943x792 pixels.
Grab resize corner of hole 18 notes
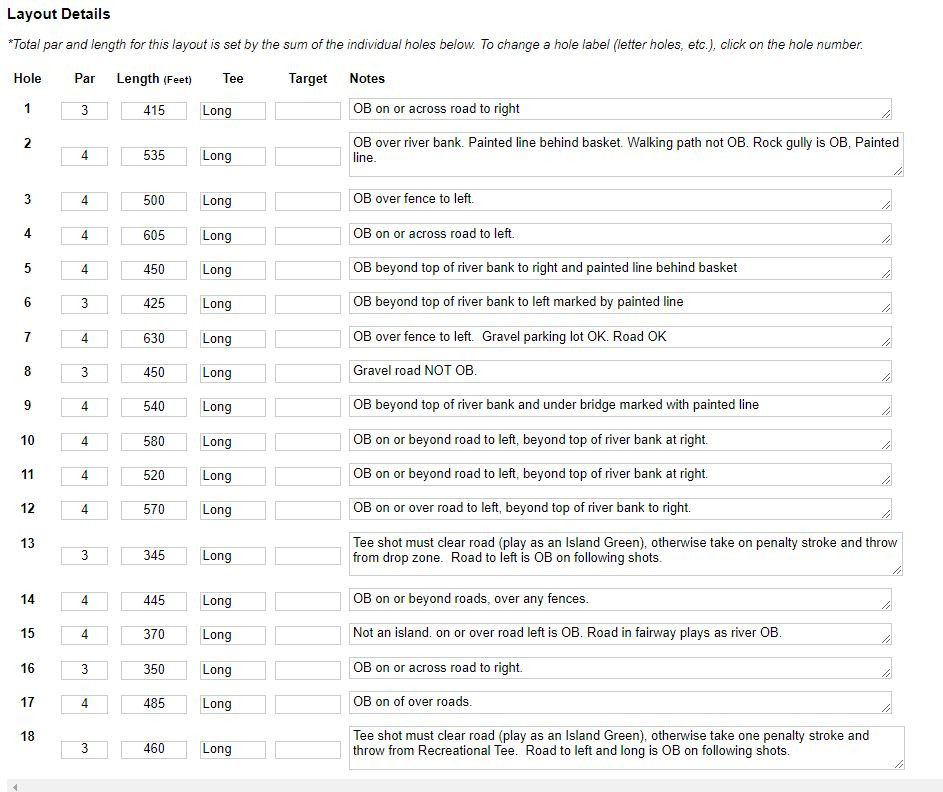click(x=897, y=763)
